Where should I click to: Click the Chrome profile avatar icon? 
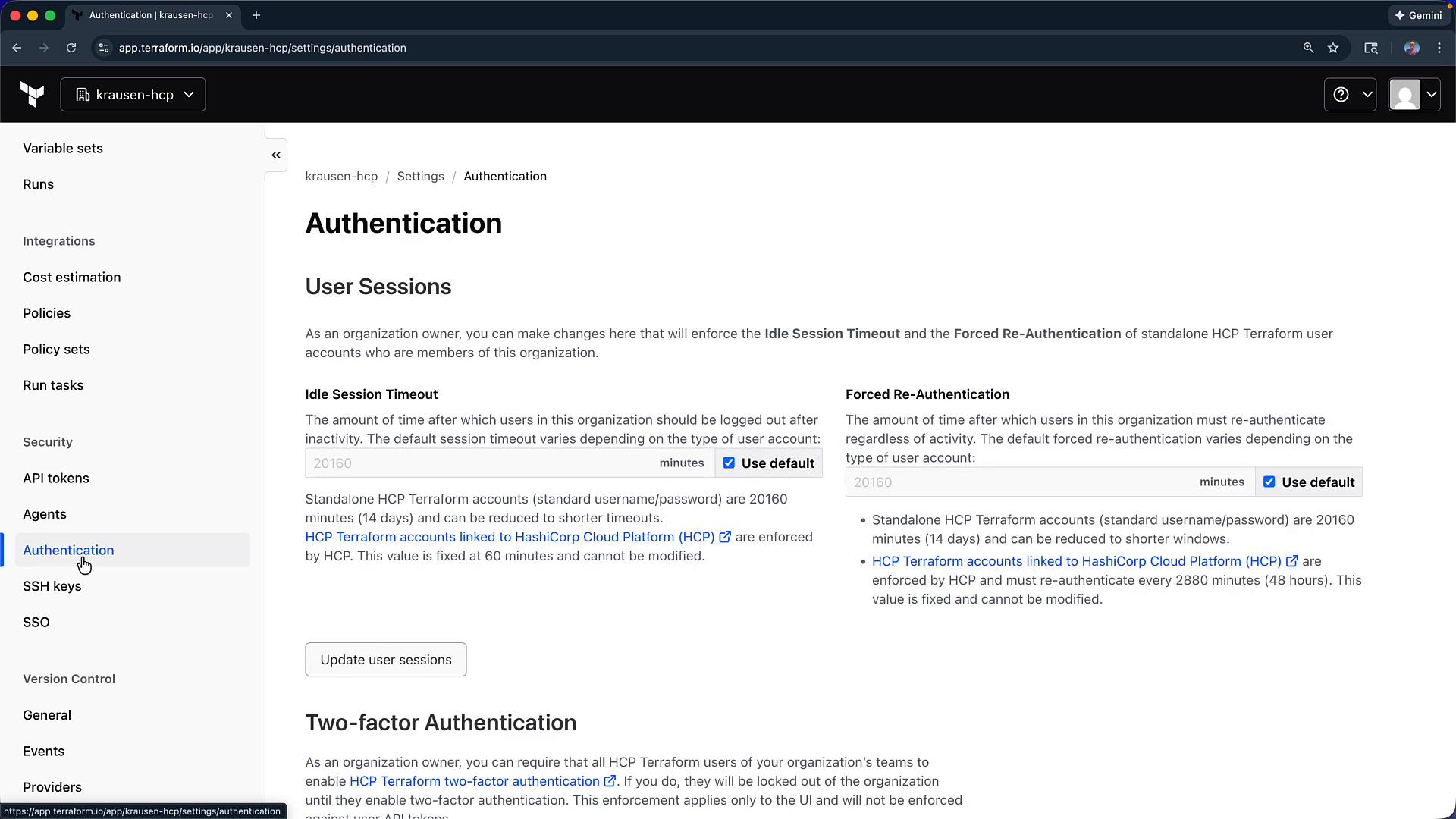click(1411, 48)
